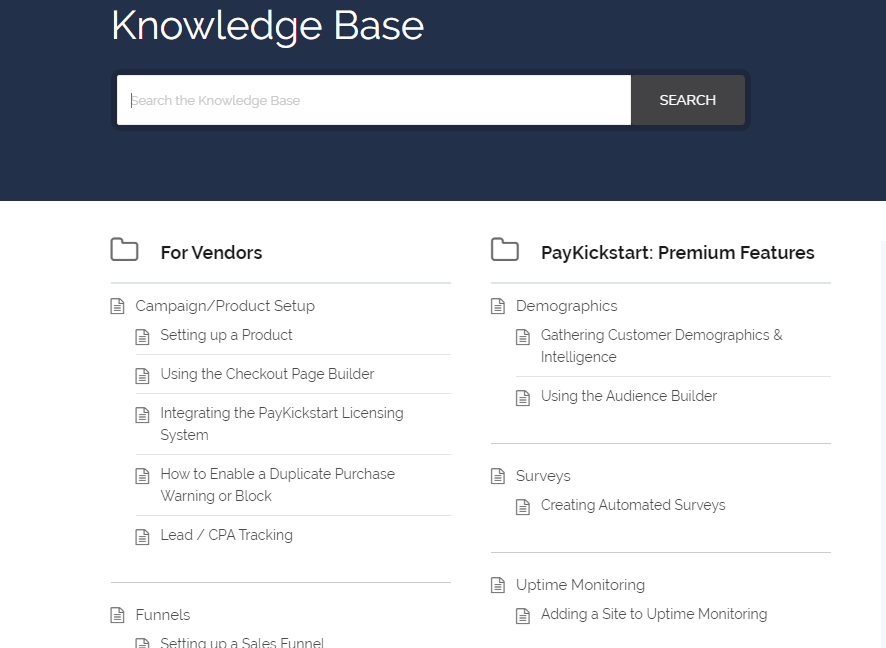Open the Setting up a Product article

pyautogui.click(x=226, y=335)
